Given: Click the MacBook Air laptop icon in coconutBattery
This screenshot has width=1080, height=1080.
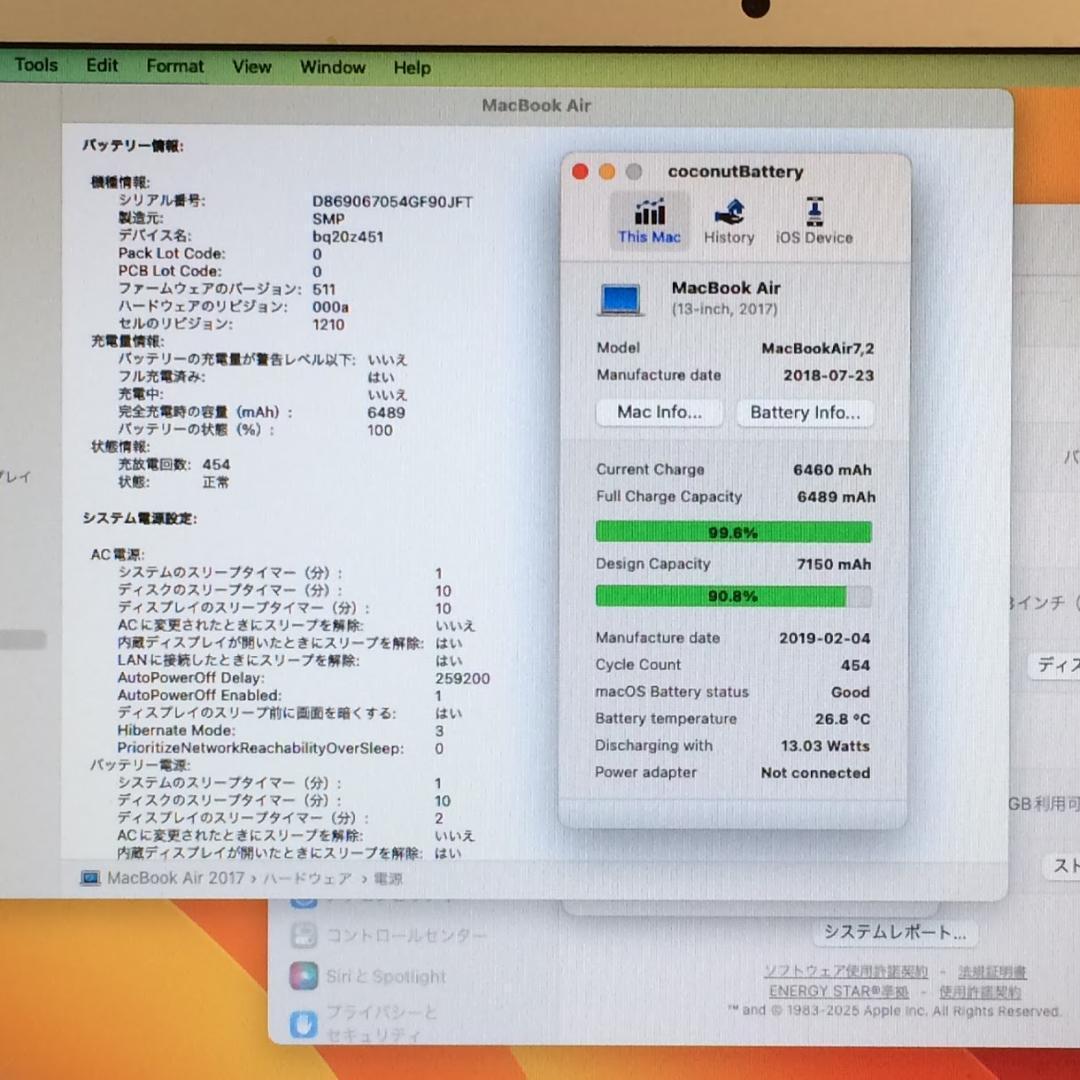Looking at the screenshot, I should [621, 300].
